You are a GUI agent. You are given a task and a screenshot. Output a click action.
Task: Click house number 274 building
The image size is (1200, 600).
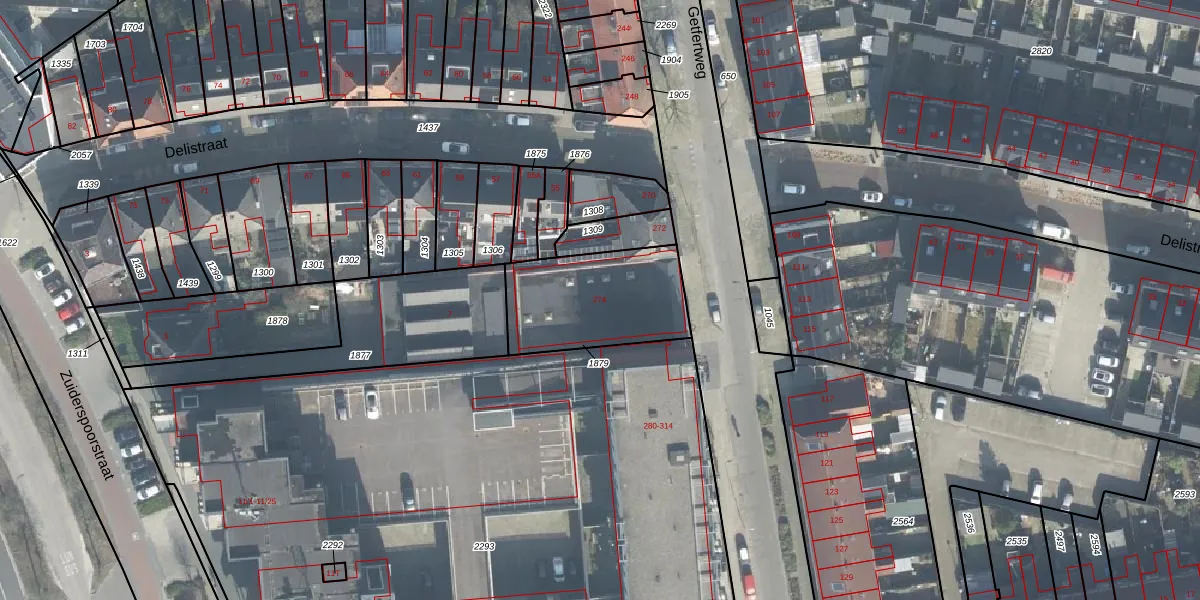coord(599,299)
